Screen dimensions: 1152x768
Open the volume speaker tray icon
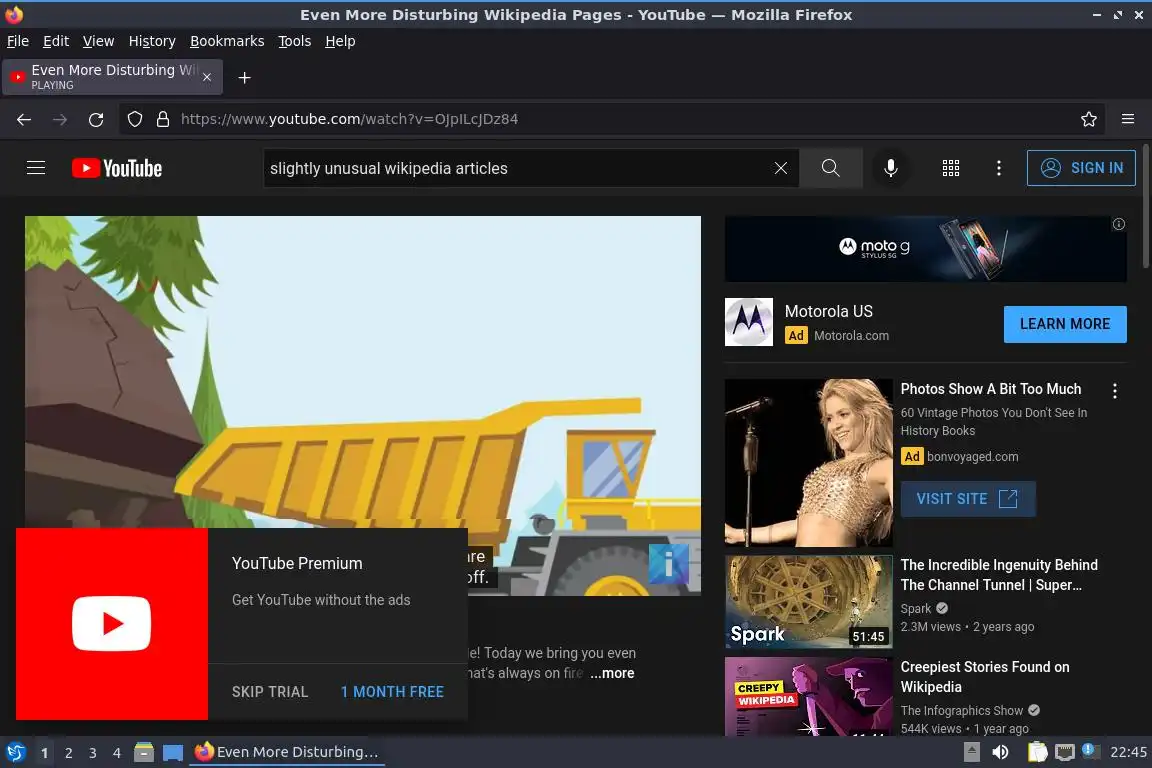[x=1000, y=753]
